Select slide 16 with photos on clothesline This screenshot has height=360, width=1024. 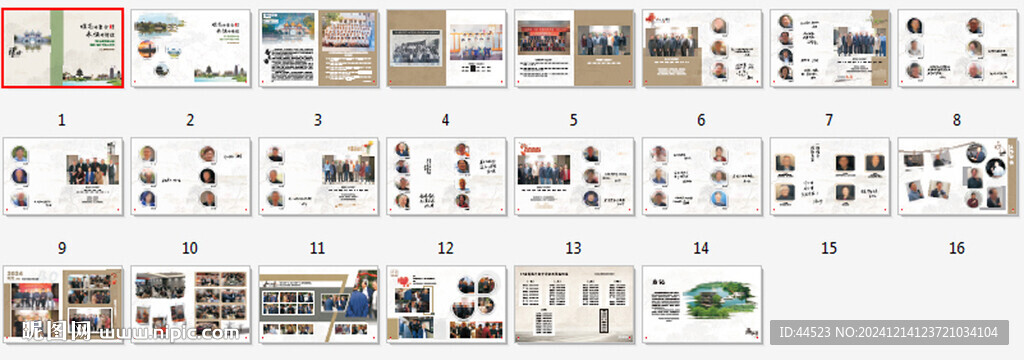958,176
